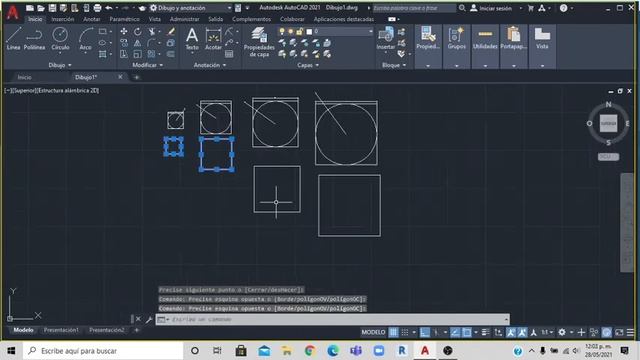Click the Undo arrow
This screenshot has width=640, height=360.
(x=109, y=8)
